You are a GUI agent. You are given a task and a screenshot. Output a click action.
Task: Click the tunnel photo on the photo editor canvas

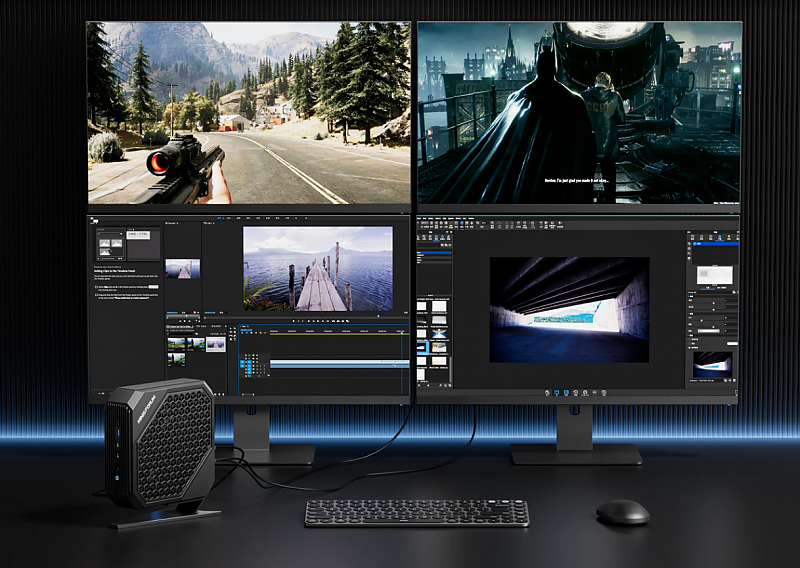pyautogui.click(x=569, y=310)
